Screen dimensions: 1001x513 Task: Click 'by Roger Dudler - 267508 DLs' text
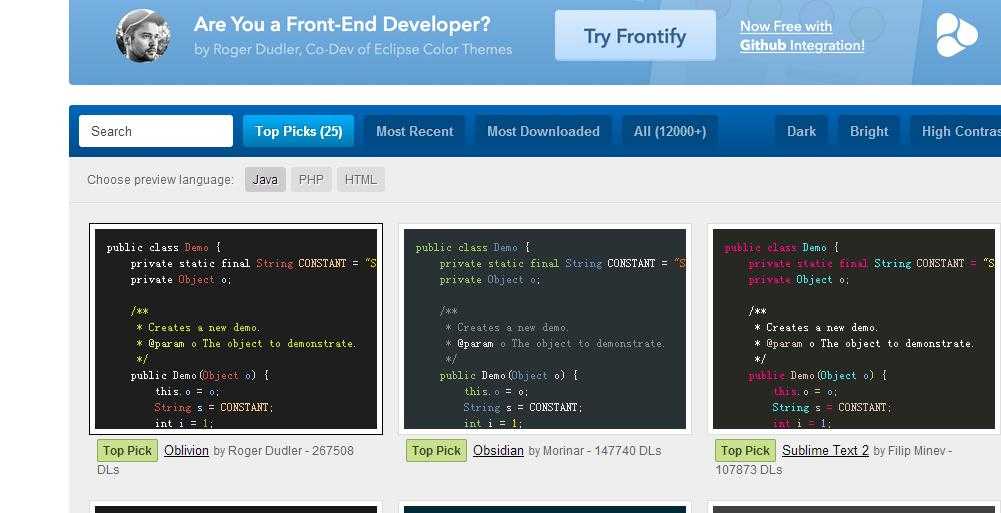click(x=225, y=460)
